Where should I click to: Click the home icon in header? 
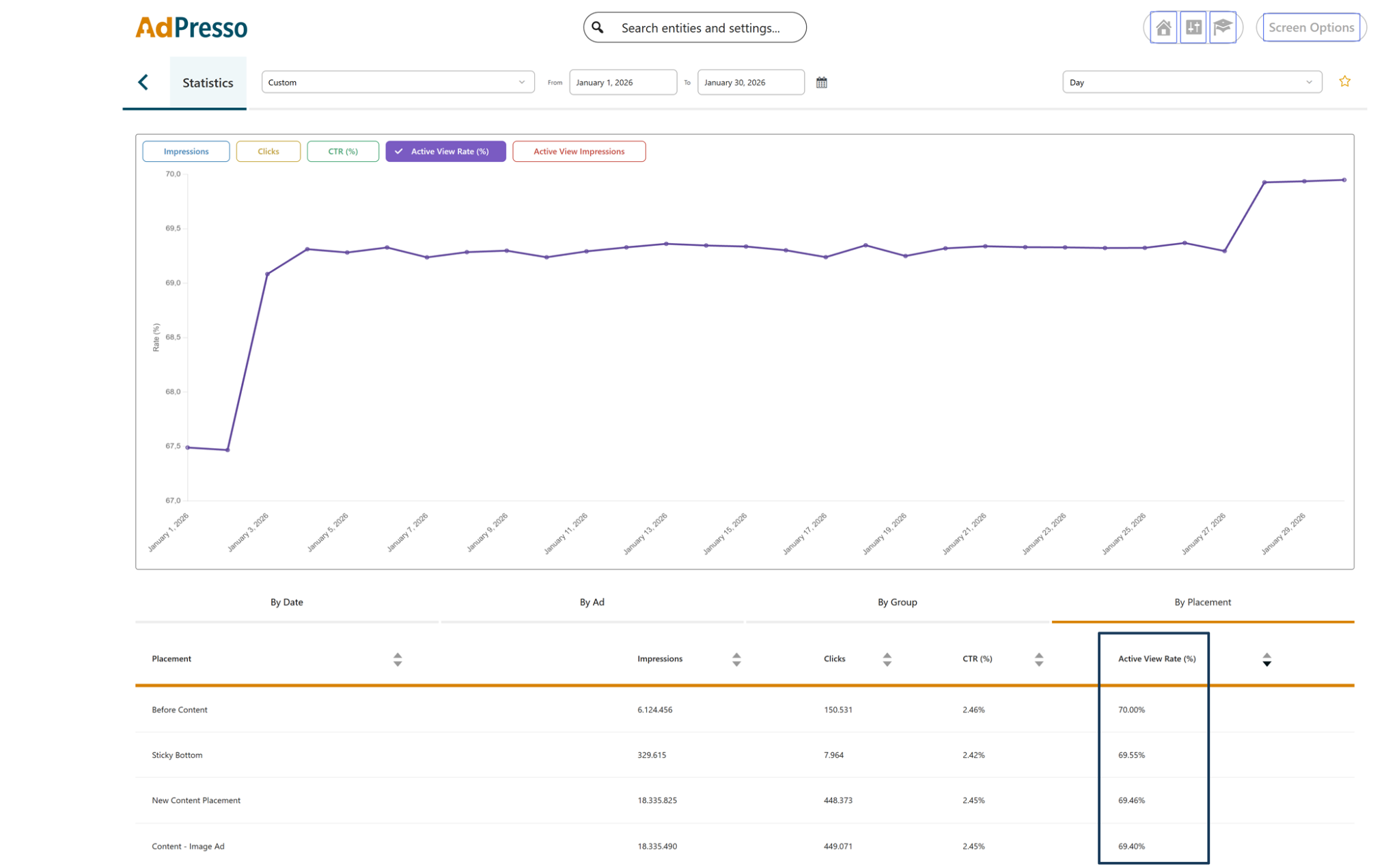[1163, 27]
